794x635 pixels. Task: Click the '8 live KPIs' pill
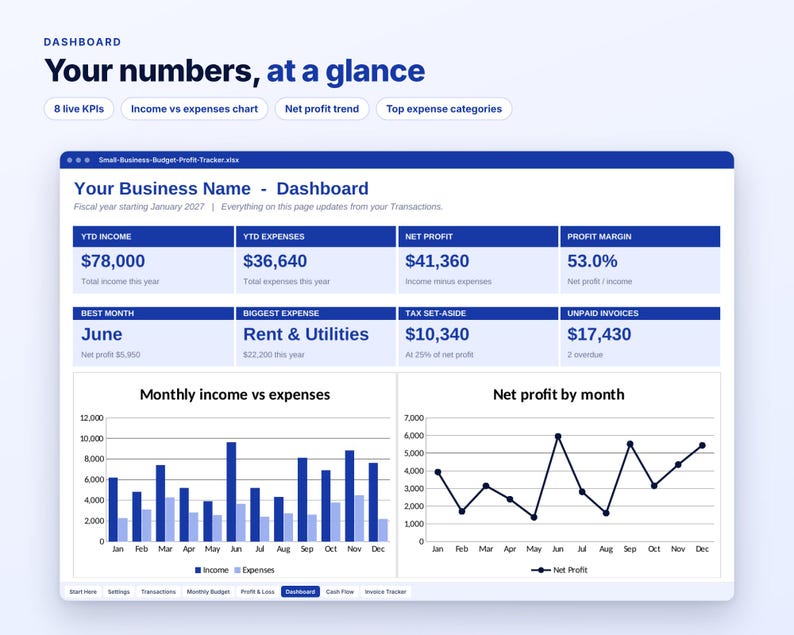click(79, 109)
